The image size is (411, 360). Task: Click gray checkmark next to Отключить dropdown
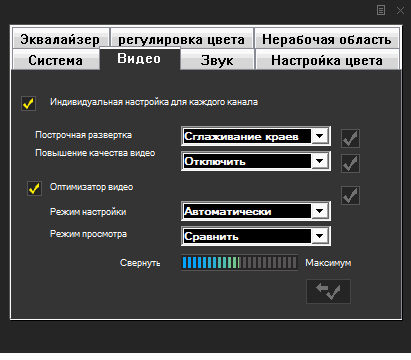coord(350,163)
